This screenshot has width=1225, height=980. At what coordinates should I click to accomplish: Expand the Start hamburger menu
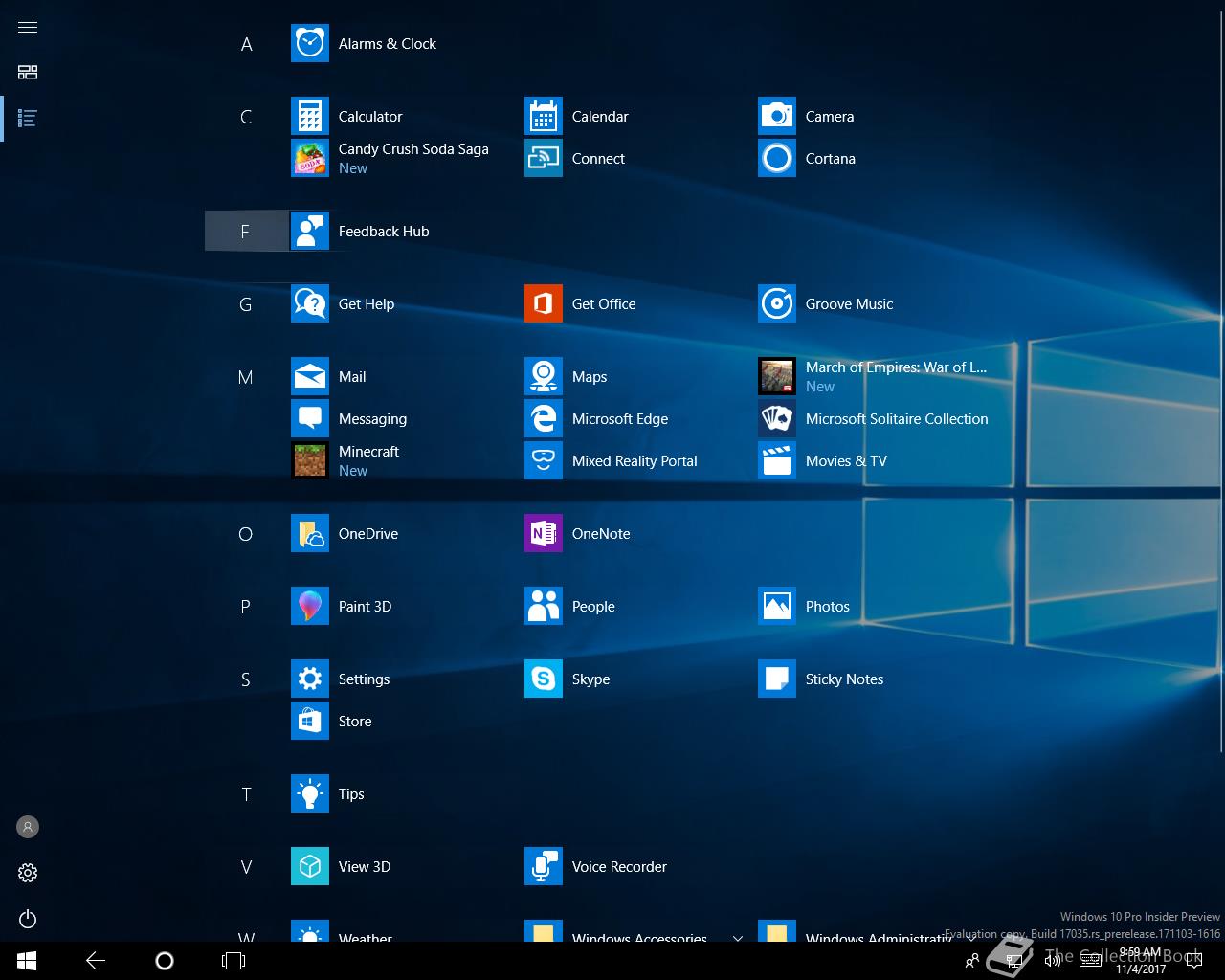point(28,27)
